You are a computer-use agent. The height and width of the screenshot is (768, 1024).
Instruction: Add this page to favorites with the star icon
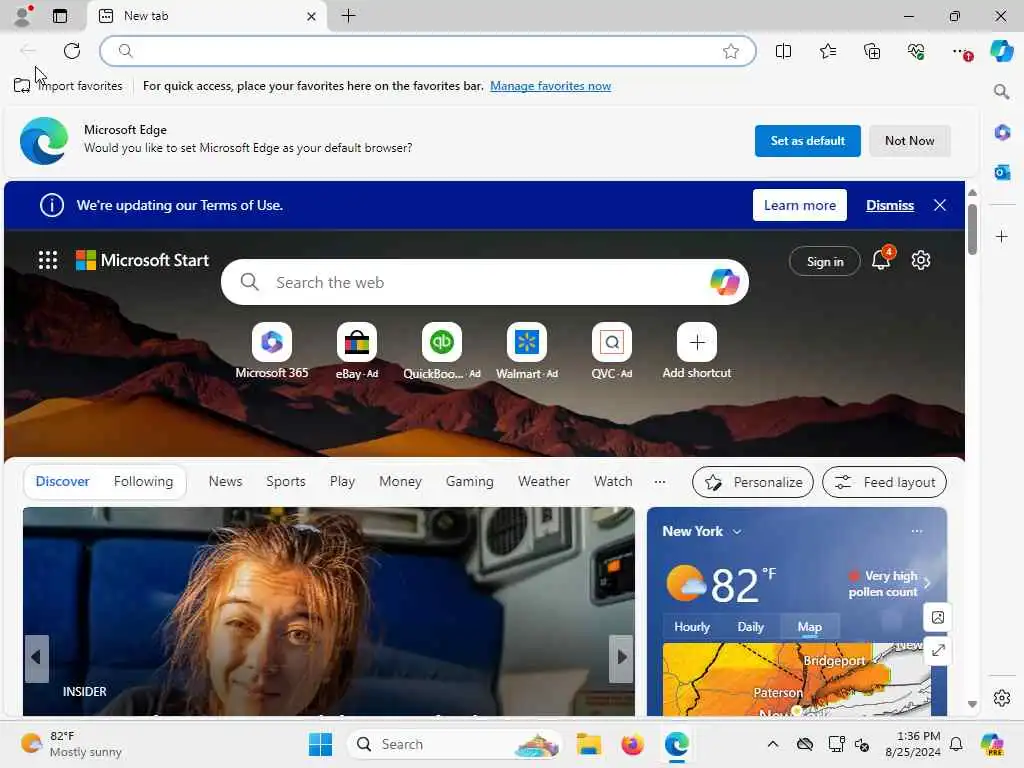731,51
